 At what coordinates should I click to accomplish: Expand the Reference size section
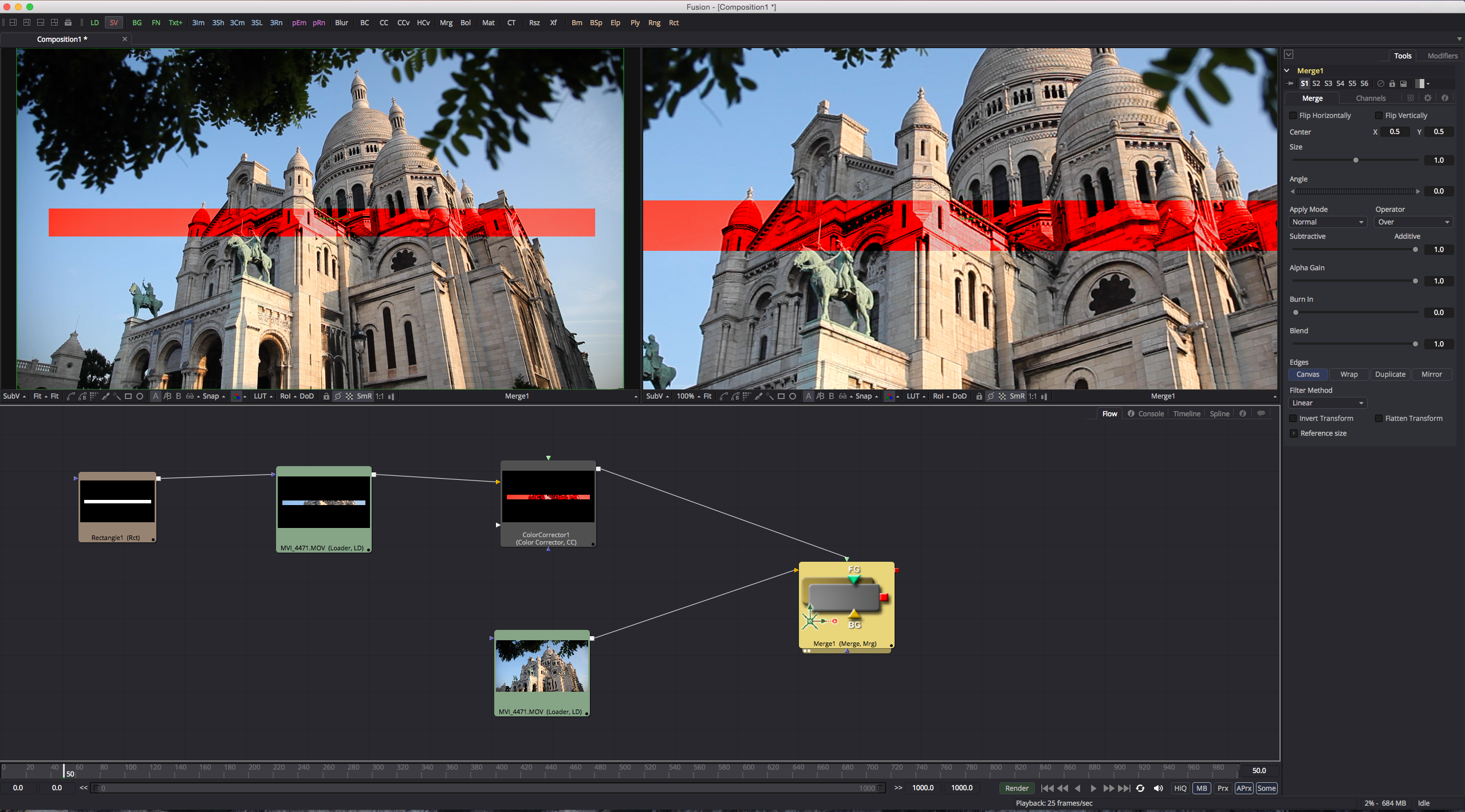point(1294,433)
